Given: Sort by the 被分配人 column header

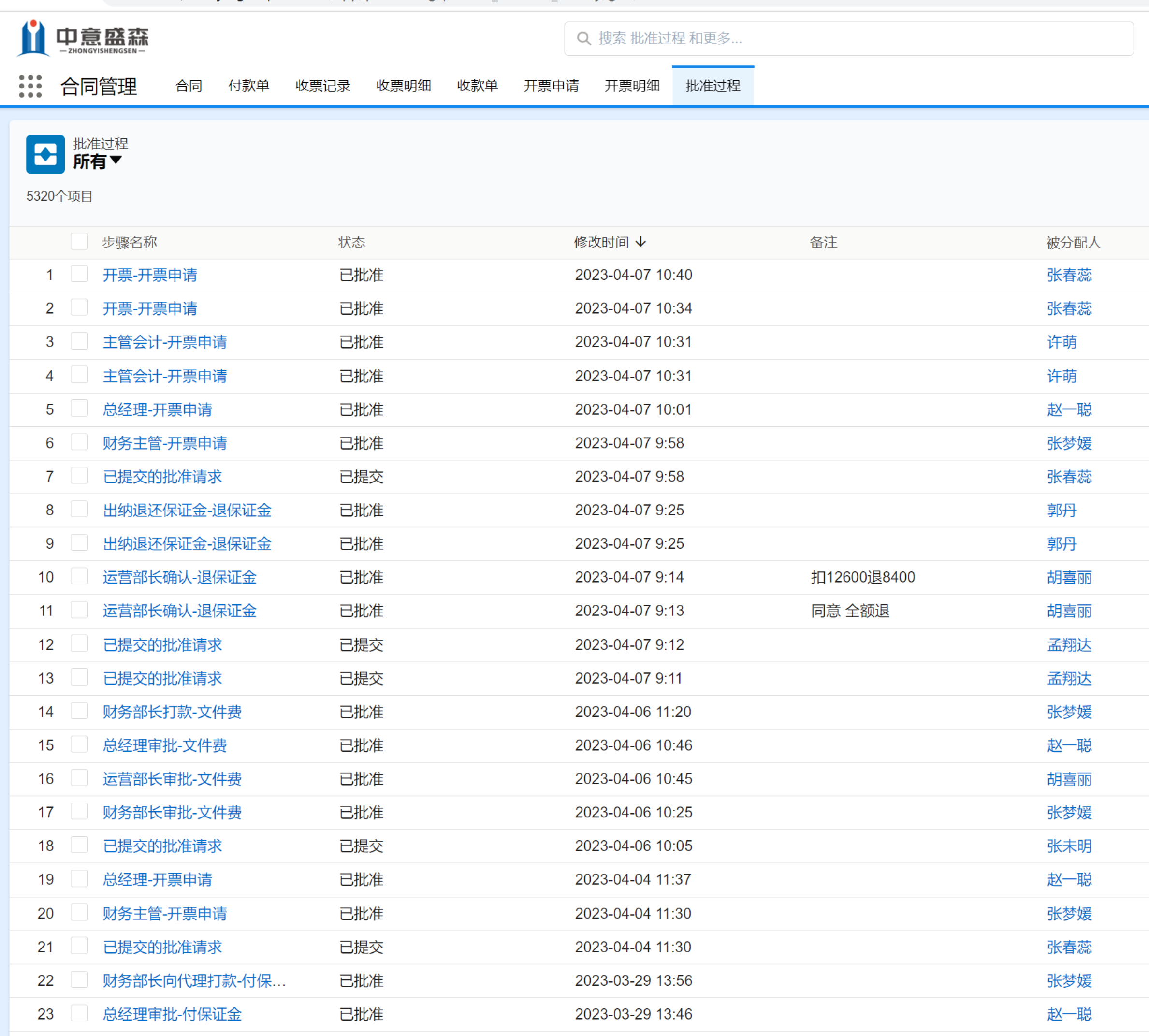Looking at the screenshot, I should click(x=1073, y=243).
